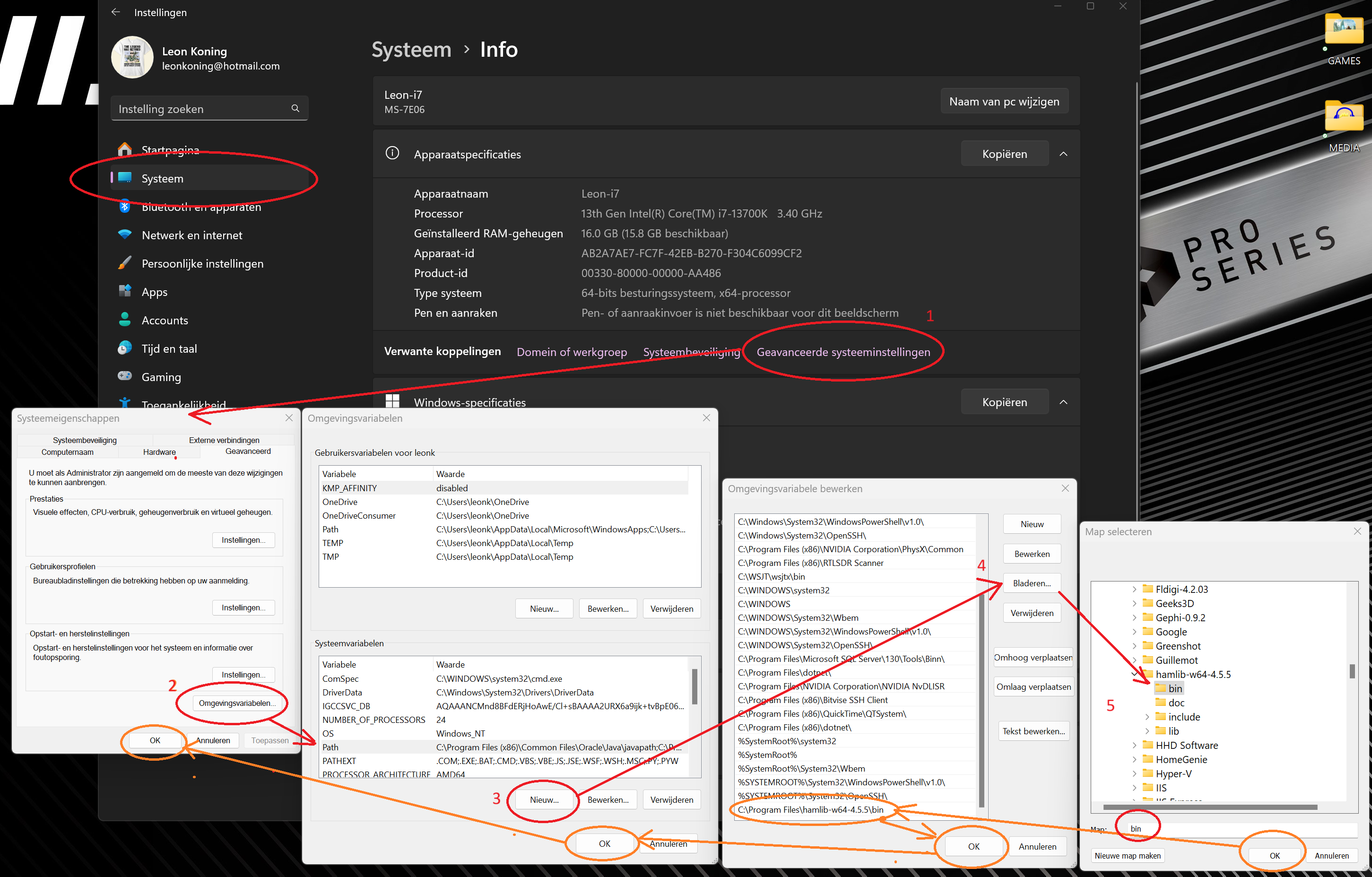Open the Computernaam tab
This screenshot has width=1372, height=877.
[x=67, y=452]
